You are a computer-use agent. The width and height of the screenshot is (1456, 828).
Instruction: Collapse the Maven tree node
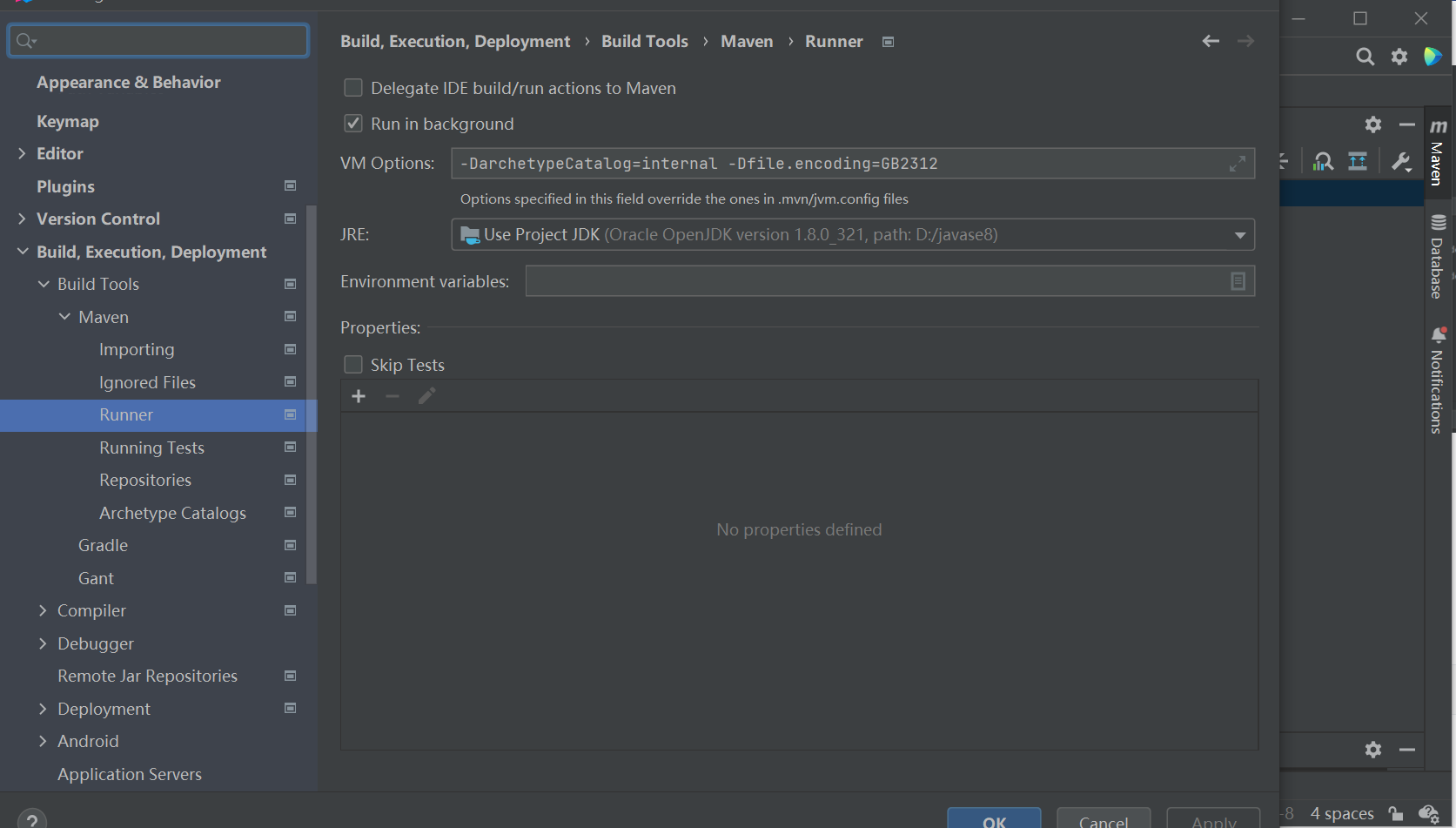point(64,317)
